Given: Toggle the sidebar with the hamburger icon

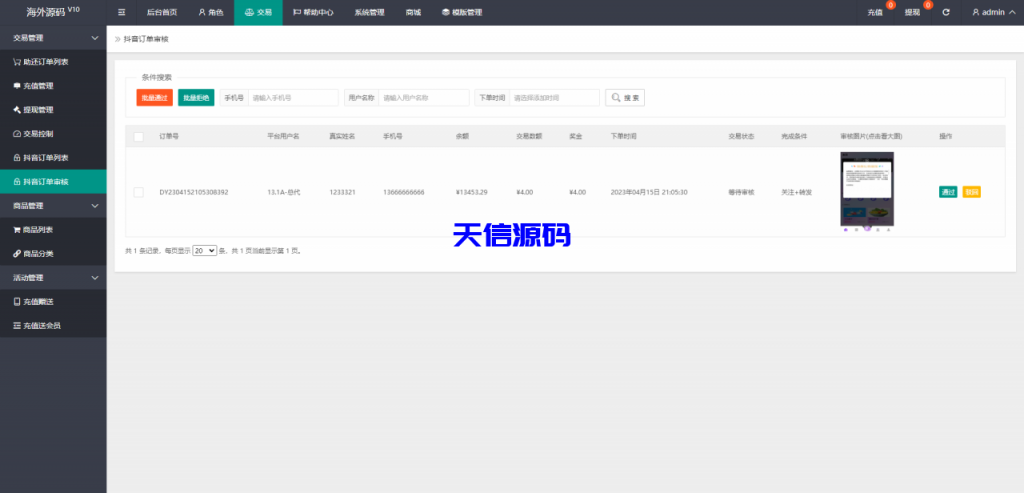Looking at the screenshot, I should (121, 12).
